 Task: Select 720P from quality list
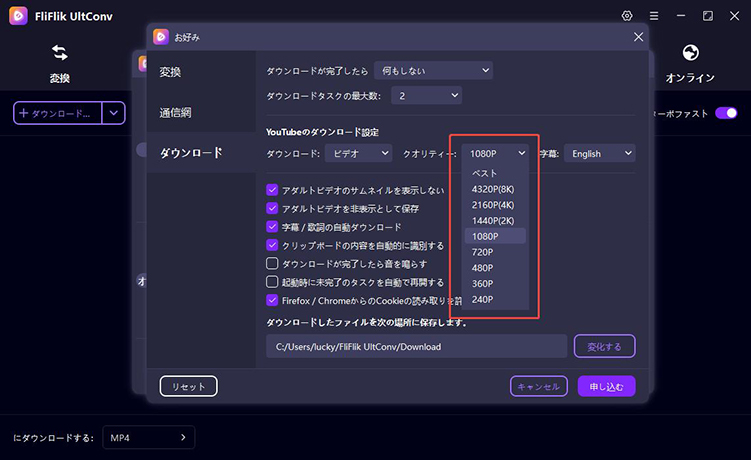point(485,254)
